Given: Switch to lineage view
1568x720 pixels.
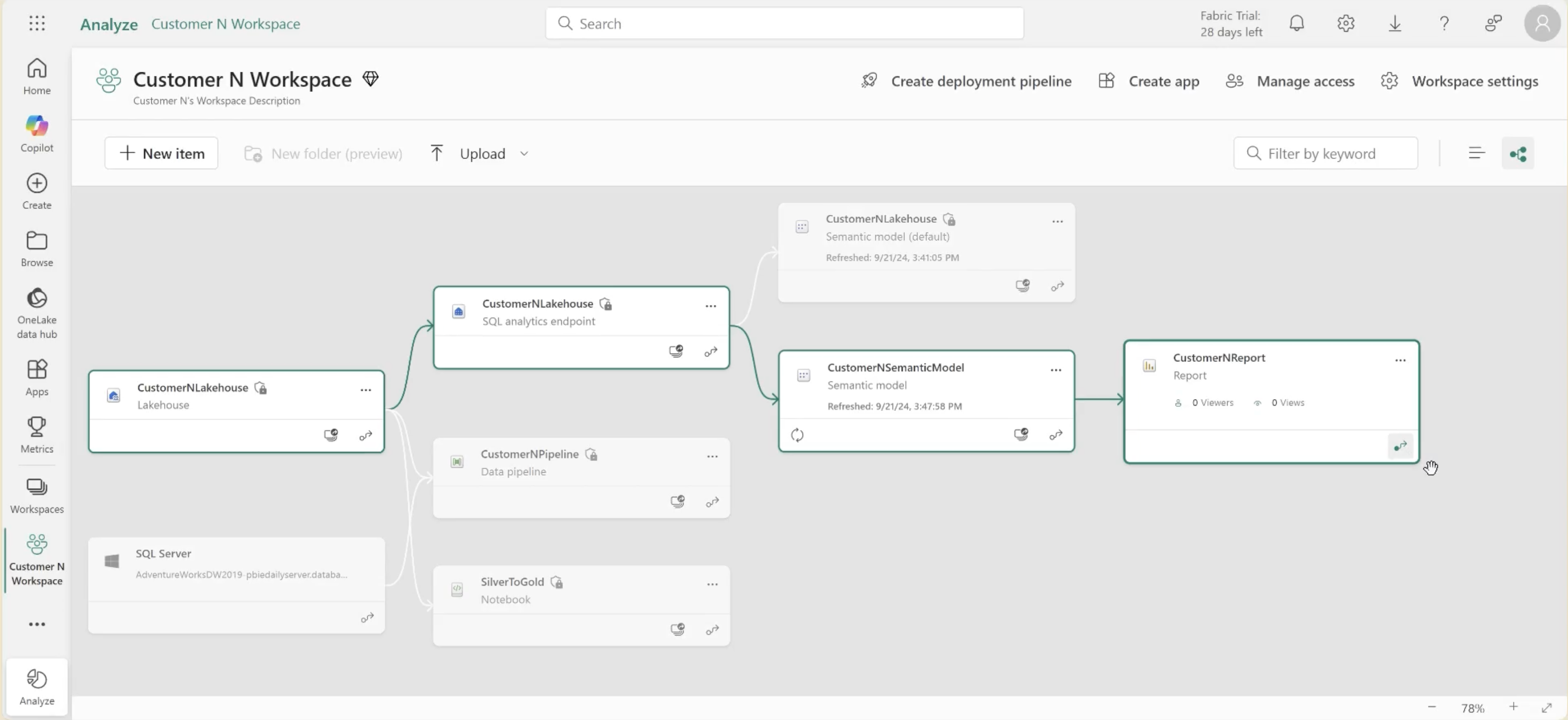Looking at the screenshot, I should pyautogui.click(x=1518, y=153).
